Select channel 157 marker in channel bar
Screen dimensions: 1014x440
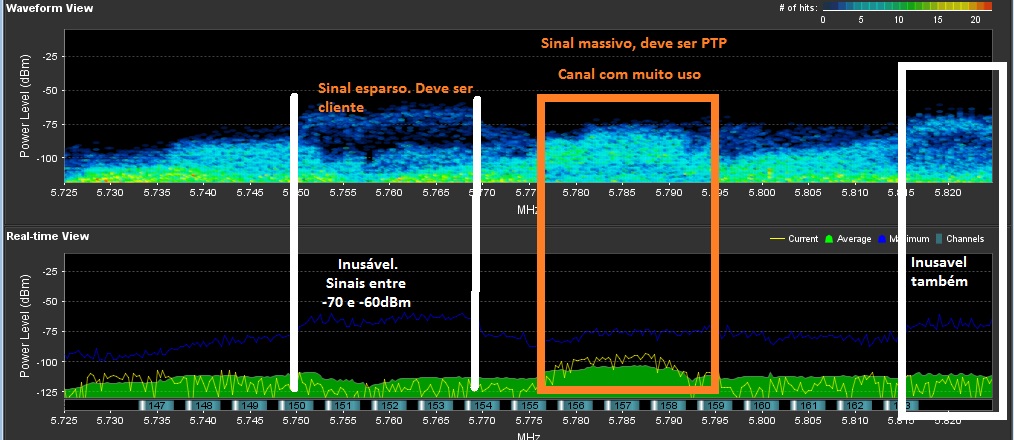(623, 406)
